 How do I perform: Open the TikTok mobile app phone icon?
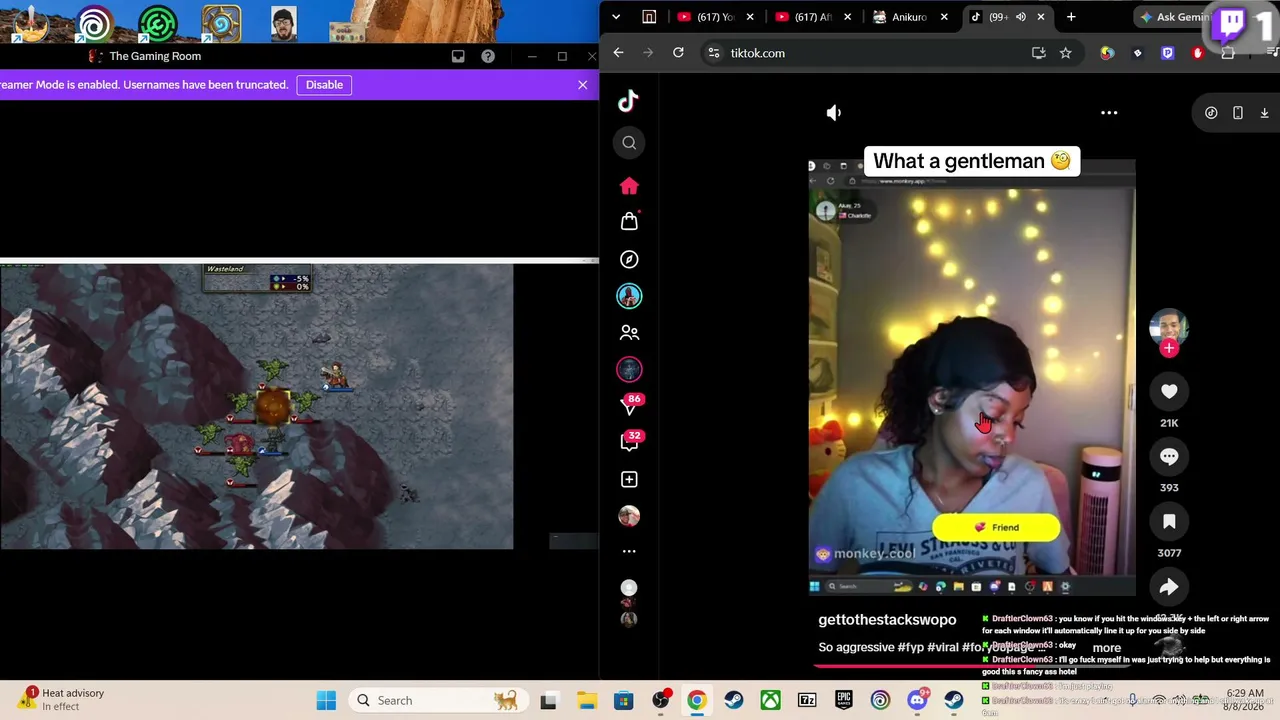tap(1238, 113)
